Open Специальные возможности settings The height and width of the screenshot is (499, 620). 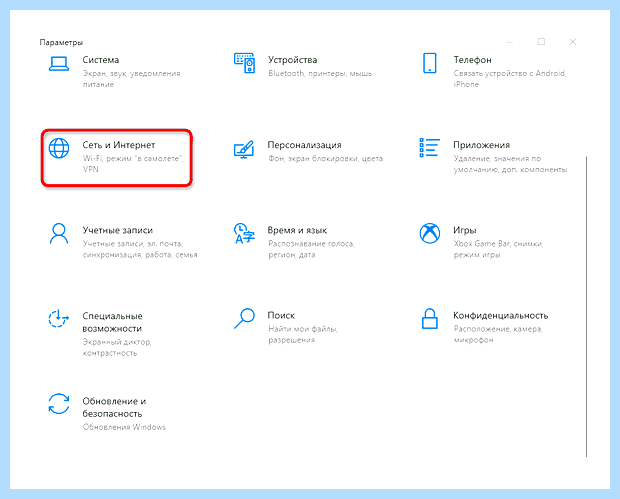click(112, 322)
